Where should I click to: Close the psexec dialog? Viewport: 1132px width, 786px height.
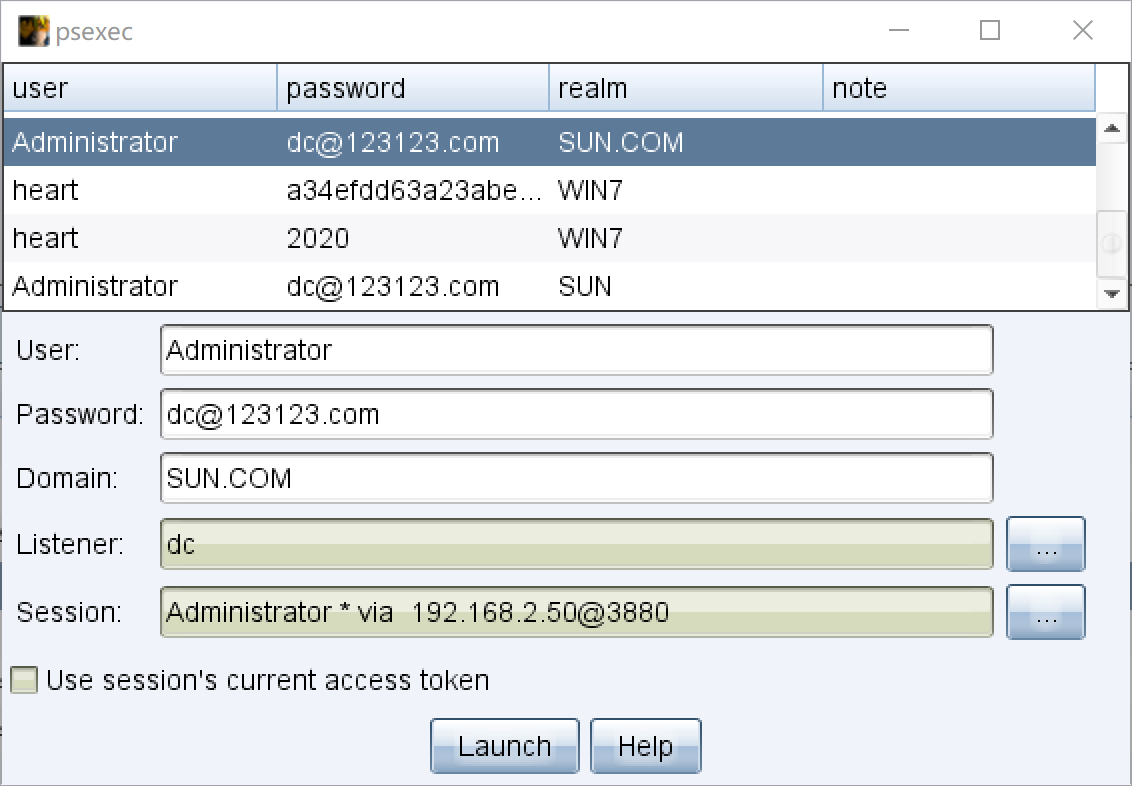coord(1082,30)
